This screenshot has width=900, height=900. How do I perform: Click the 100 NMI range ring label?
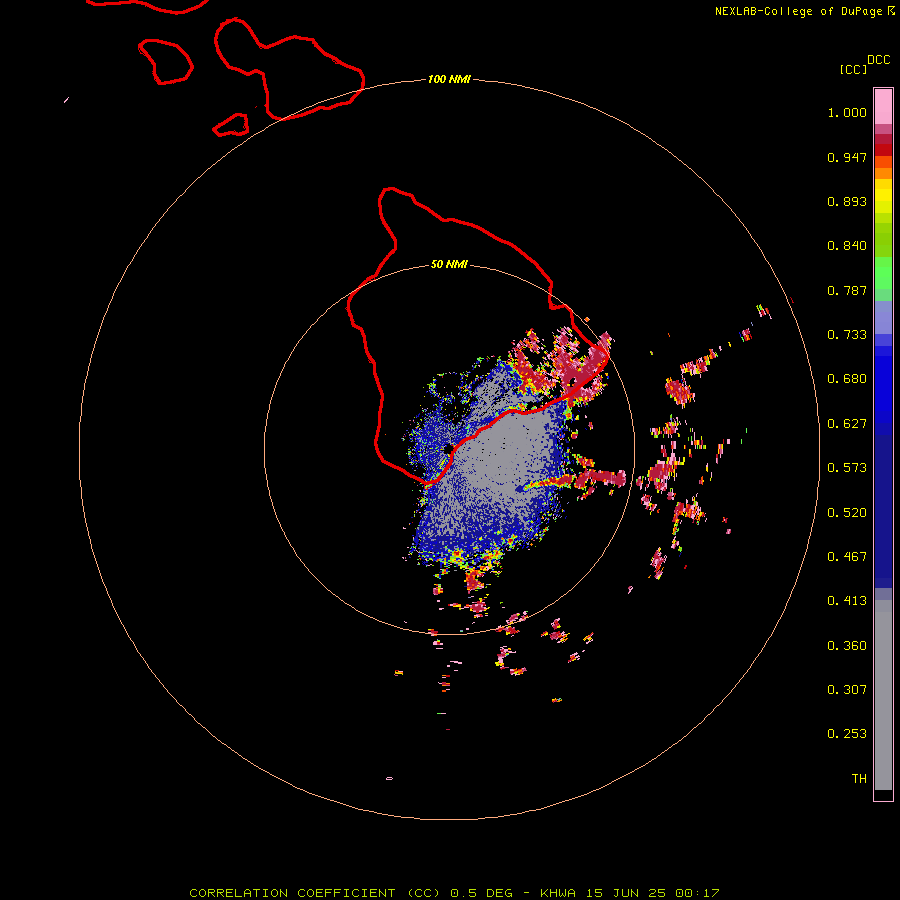(449, 79)
